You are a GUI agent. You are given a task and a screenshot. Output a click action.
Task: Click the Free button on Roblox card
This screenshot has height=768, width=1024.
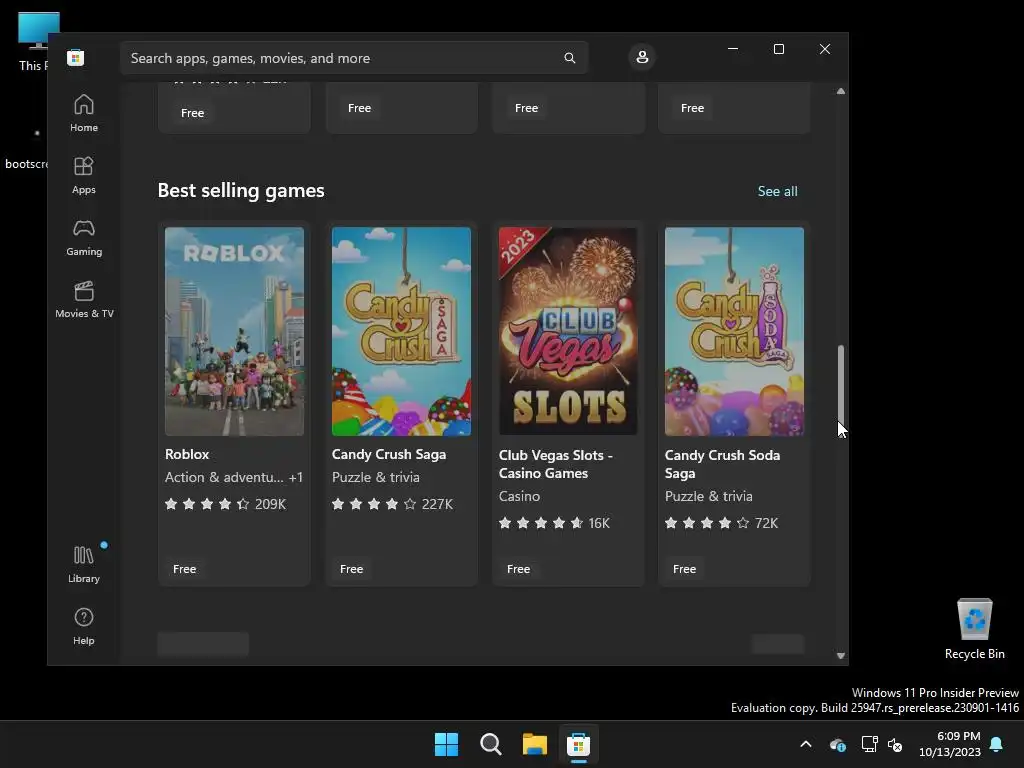click(184, 569)
